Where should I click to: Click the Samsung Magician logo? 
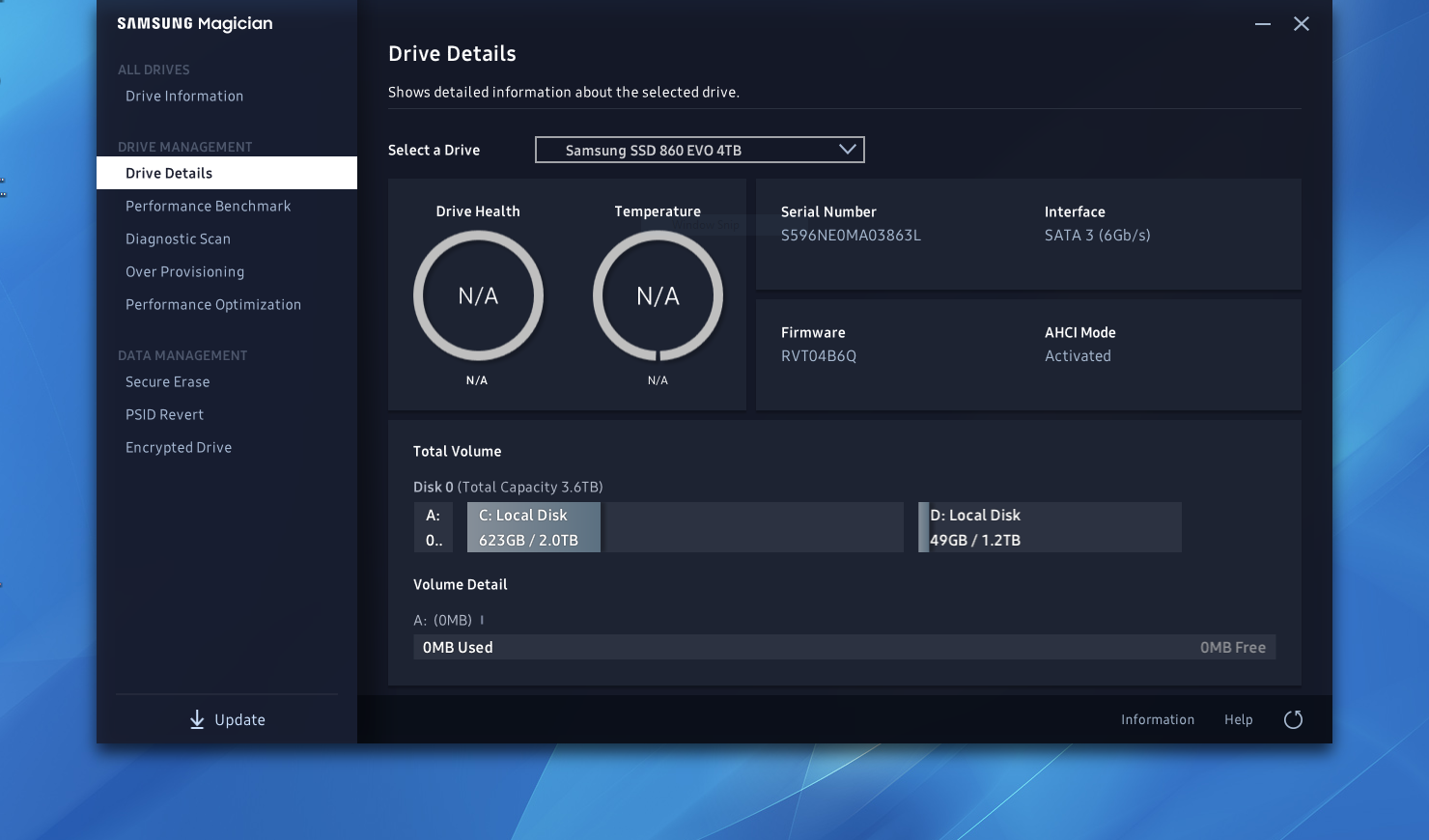coord(195,23)
